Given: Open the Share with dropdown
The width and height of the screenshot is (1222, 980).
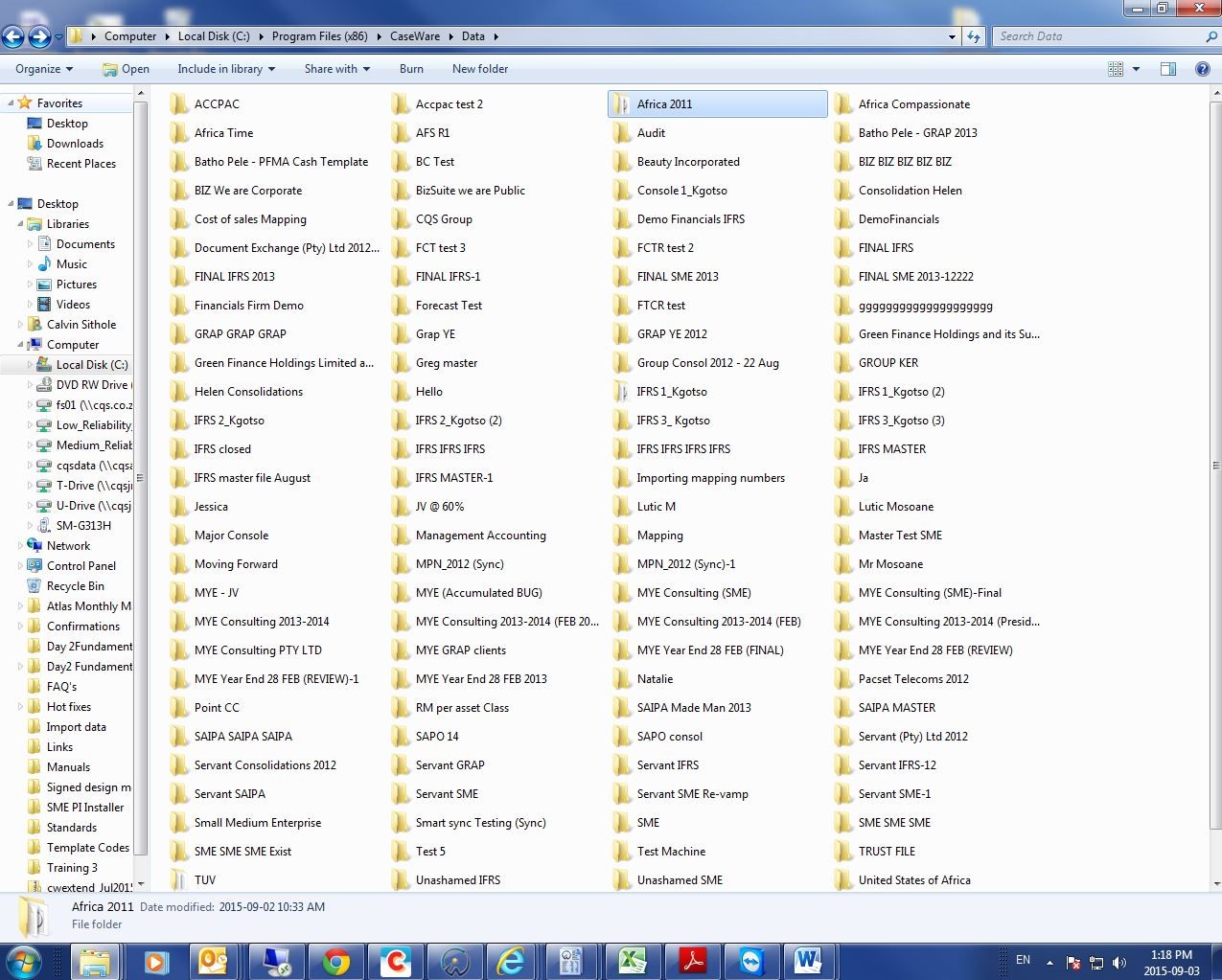Looking at the screenshot, I should (x=336, y=69).
